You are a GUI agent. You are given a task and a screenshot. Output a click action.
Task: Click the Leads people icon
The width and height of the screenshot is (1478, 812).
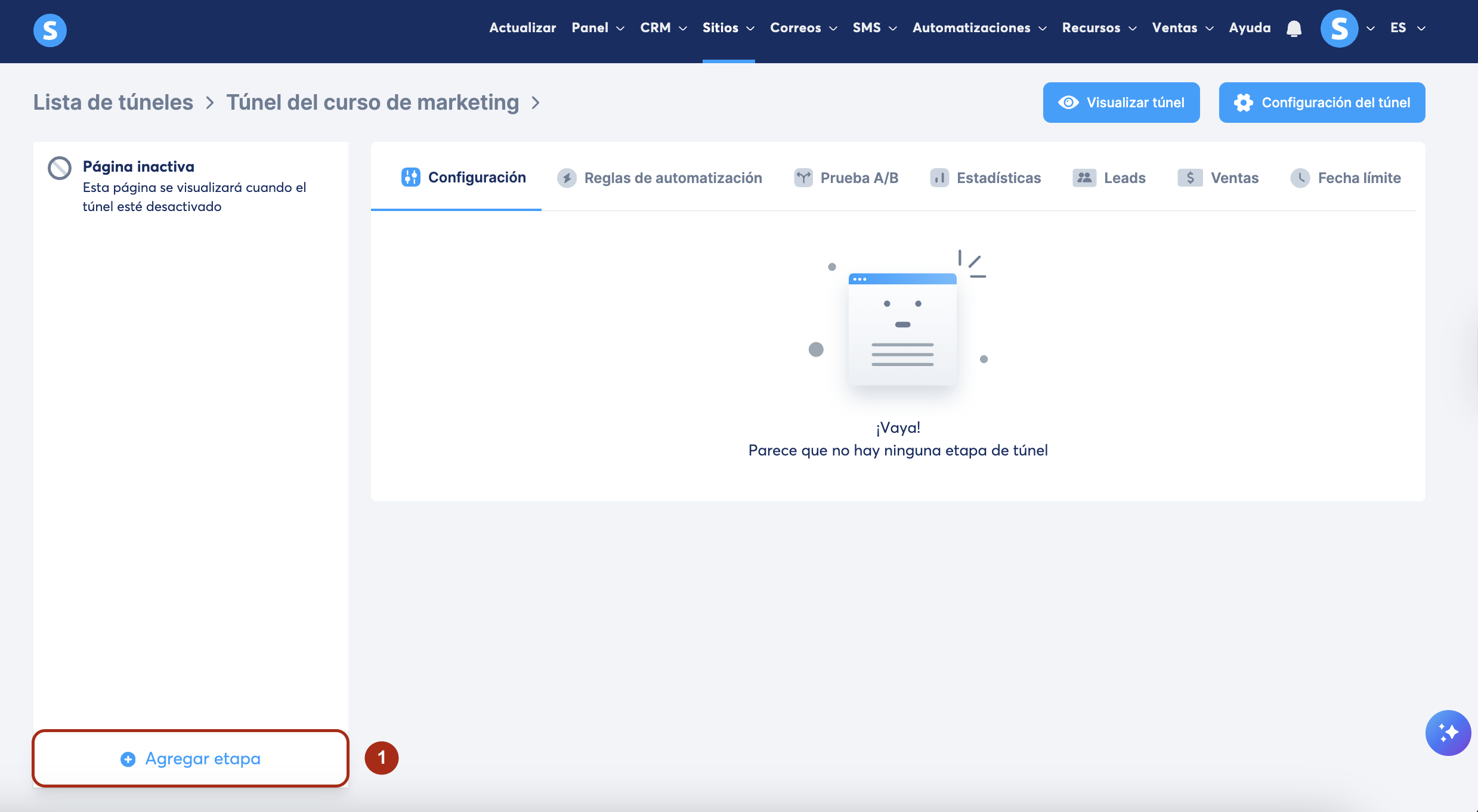click(1084, 178)
